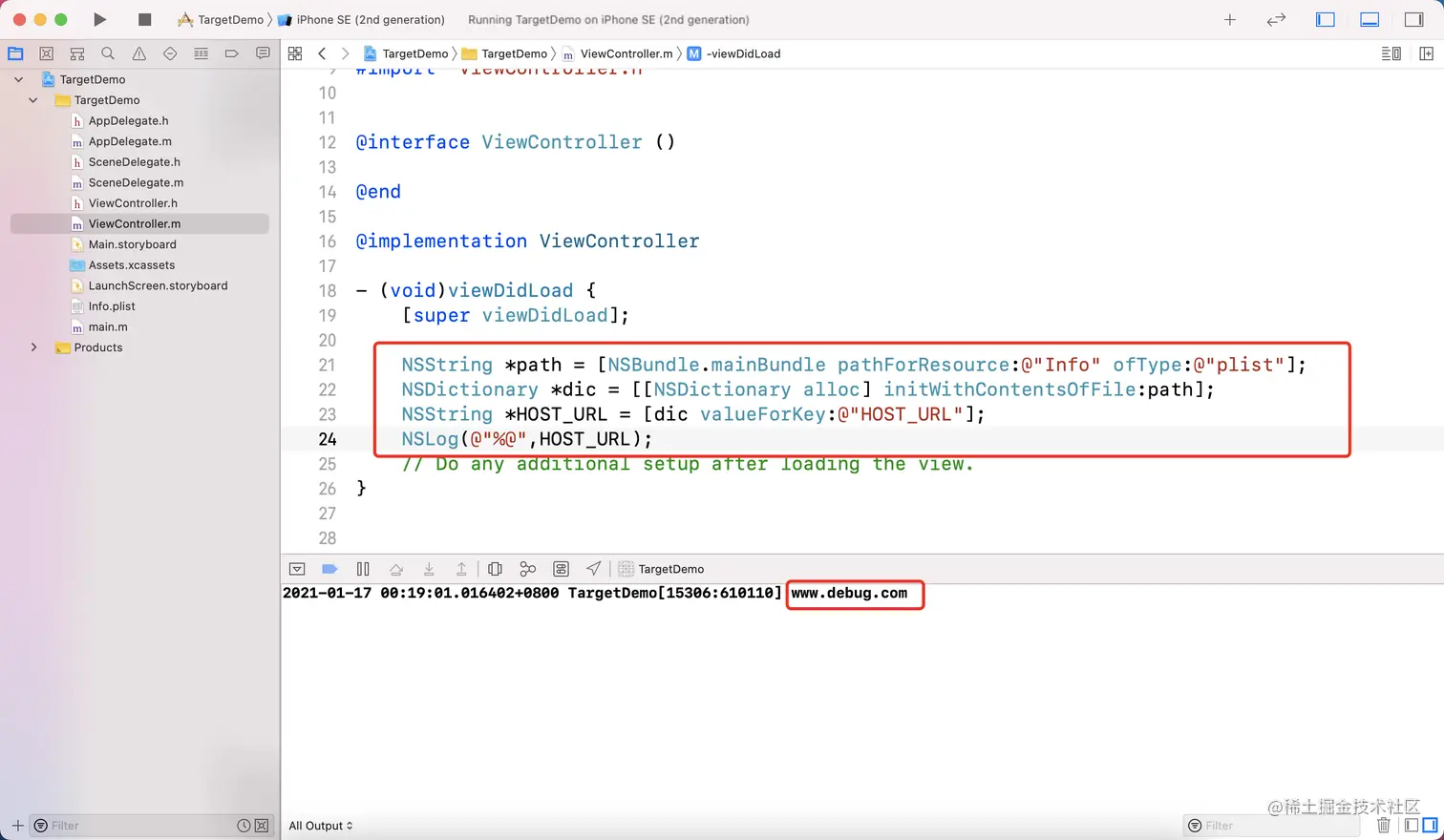Screen dimensions: 1444x840
Task: Step over the current line
Action: click(396, 569)
